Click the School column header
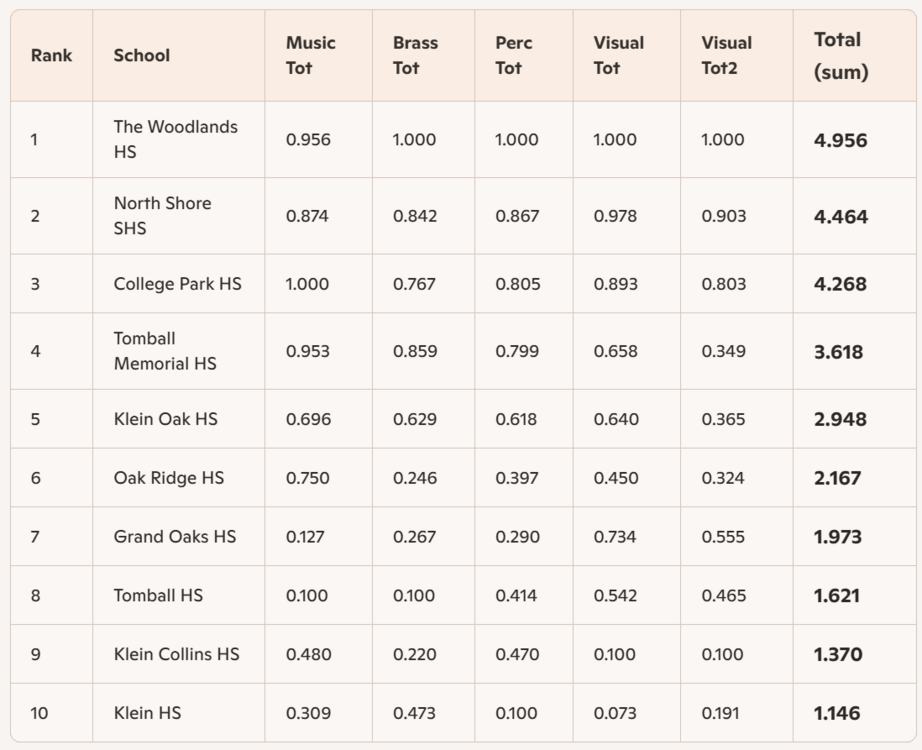This screenshot has height=750, width=922. click(x=142, y=56)
